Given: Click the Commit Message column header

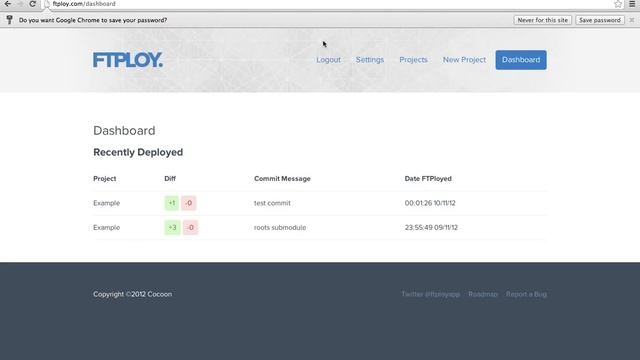Looking at the screenshot, I should (x=282, y=178).
